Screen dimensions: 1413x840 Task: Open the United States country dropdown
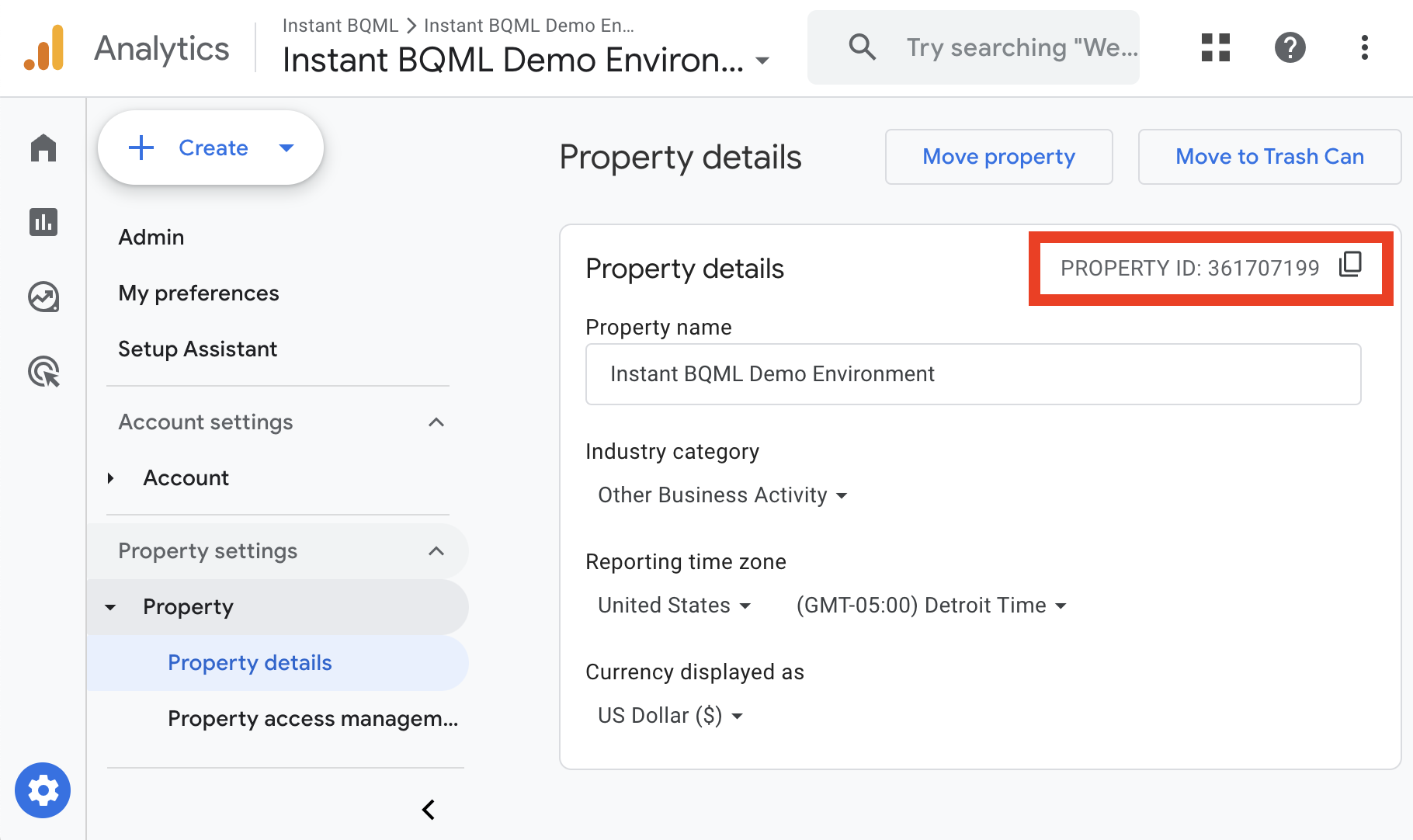[x=674, y=605]
